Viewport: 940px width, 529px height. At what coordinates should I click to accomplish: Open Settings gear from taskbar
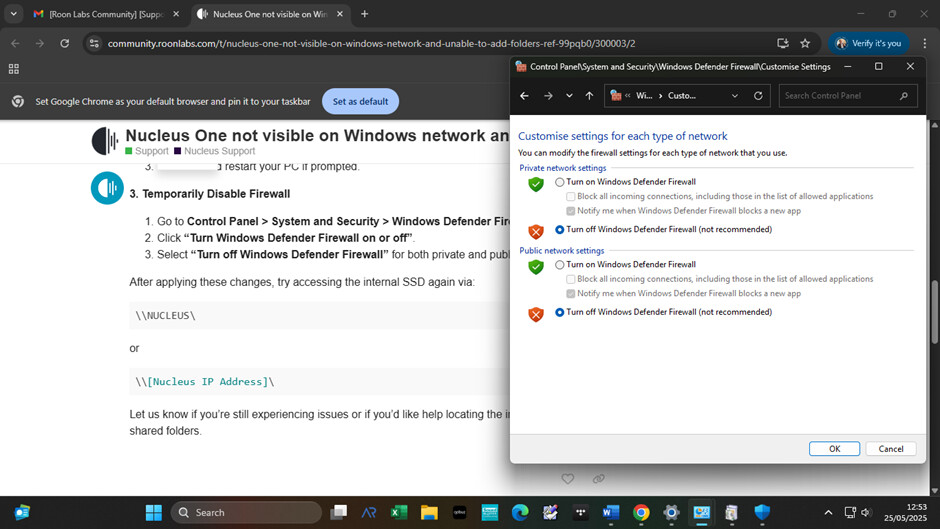671,513
